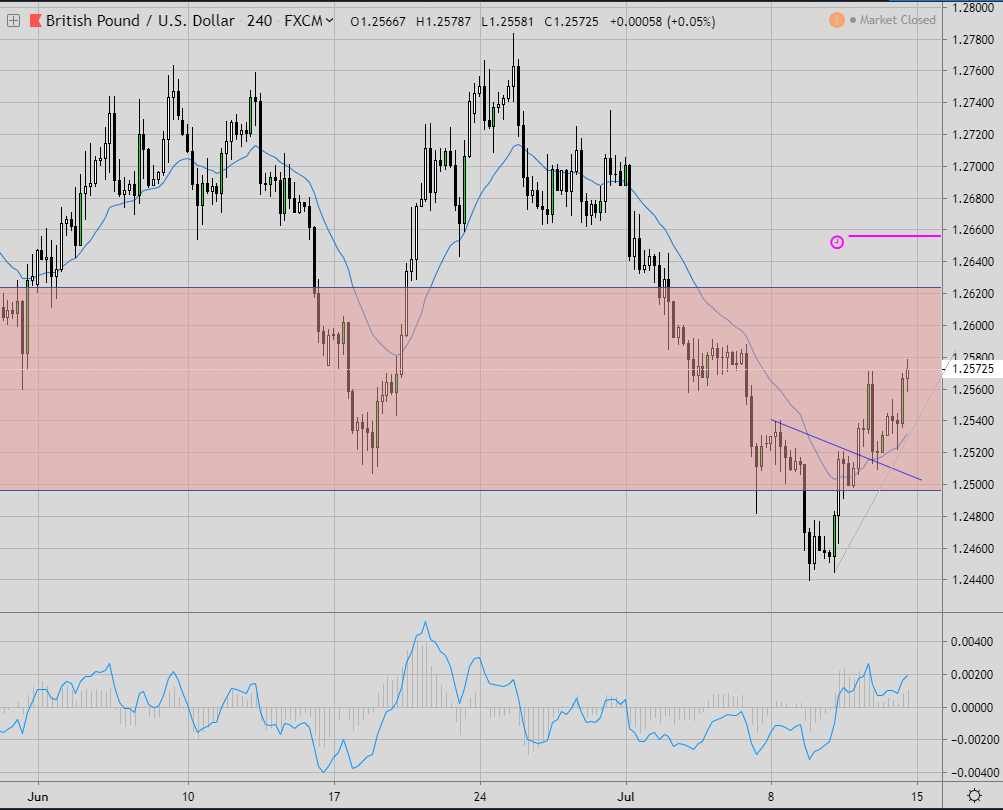Click the Jun date axis label

pos(38,797)
